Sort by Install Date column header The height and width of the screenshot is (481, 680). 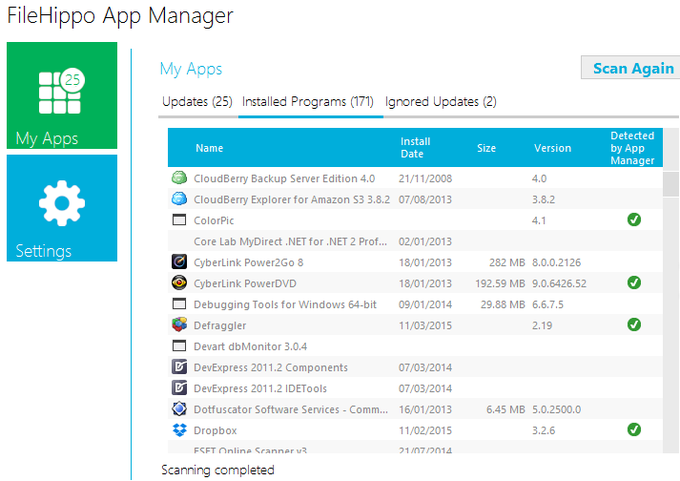[x=415, y=147]
